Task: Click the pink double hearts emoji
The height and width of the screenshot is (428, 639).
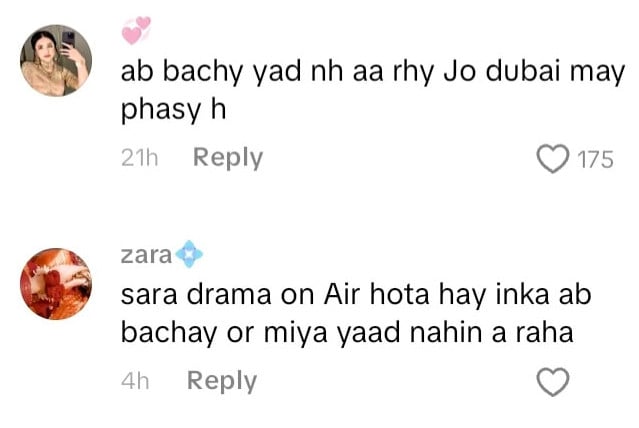Action: point(137,30)
